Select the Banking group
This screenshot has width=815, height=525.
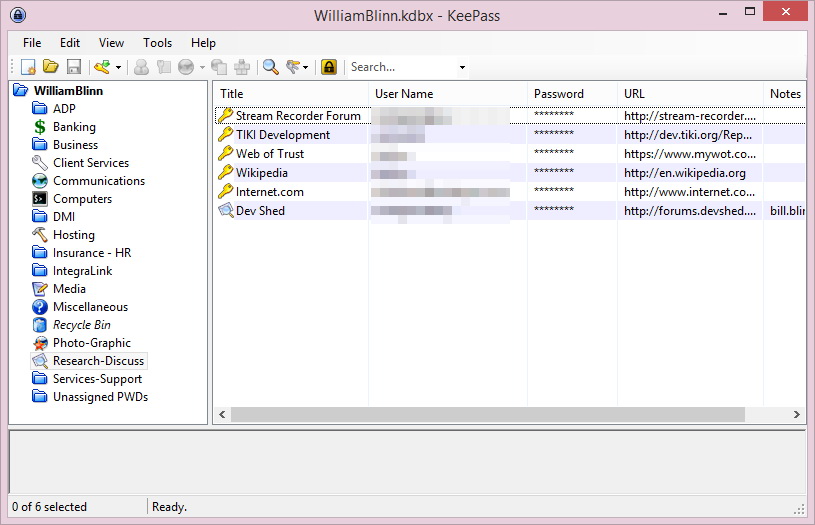click(74, 127)
